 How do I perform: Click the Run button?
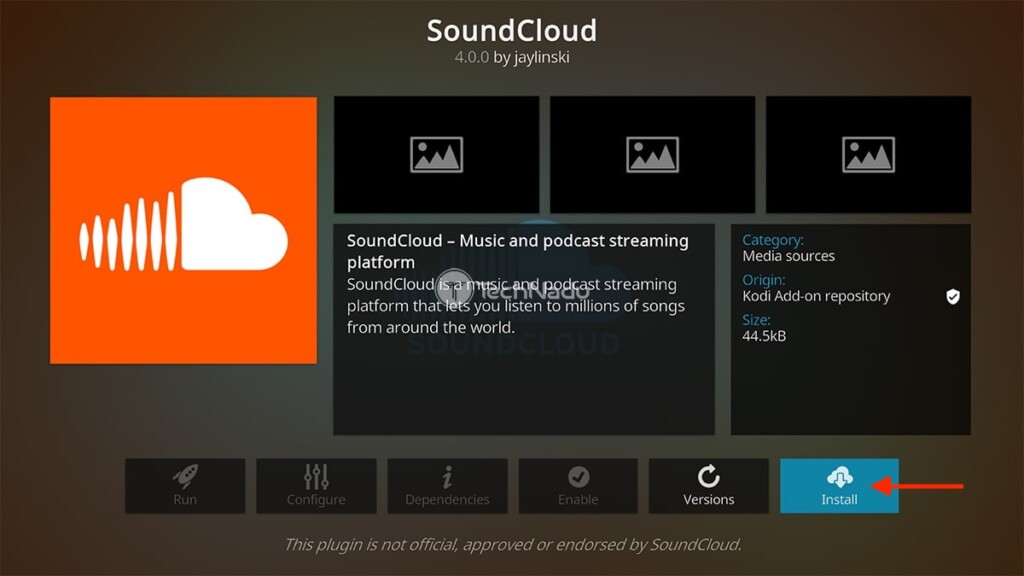[x=185, y=486]
